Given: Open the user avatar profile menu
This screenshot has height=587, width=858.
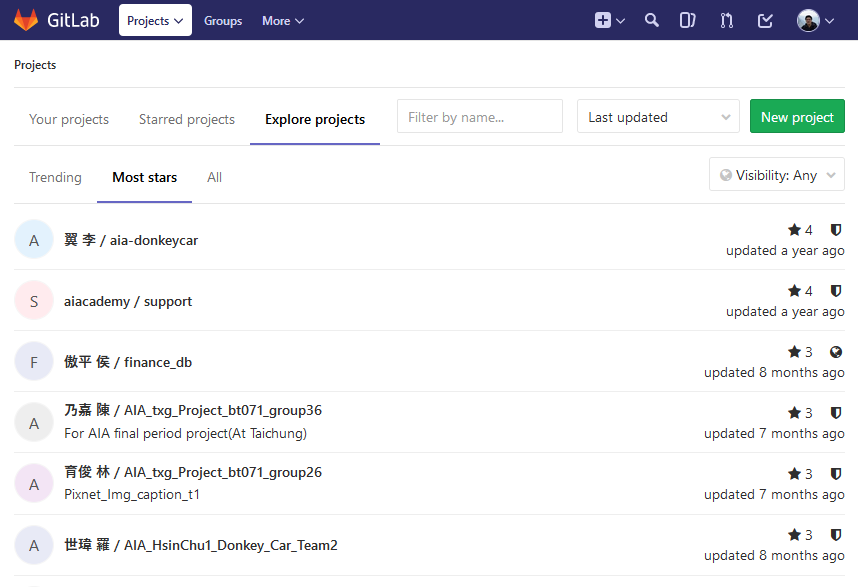Looking at the screenshot, I should click(815, 20).
